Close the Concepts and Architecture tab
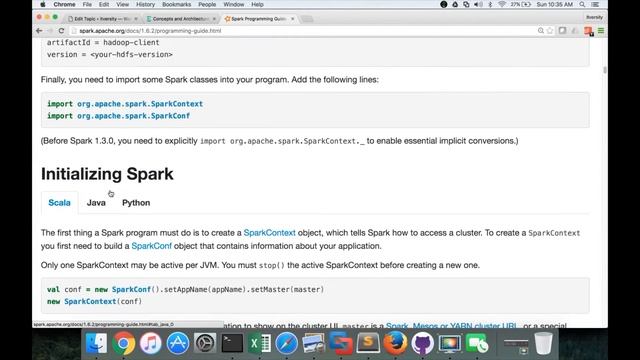The width and height of the screenshot is (640, 360). click(x=214, y=19)
